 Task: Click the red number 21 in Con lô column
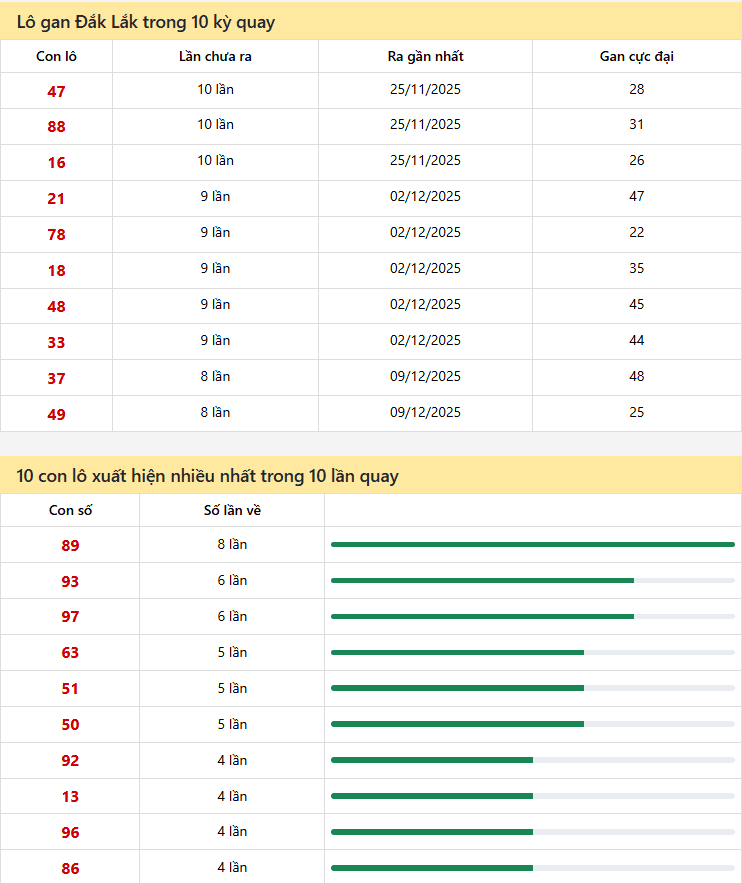point(56,199)
